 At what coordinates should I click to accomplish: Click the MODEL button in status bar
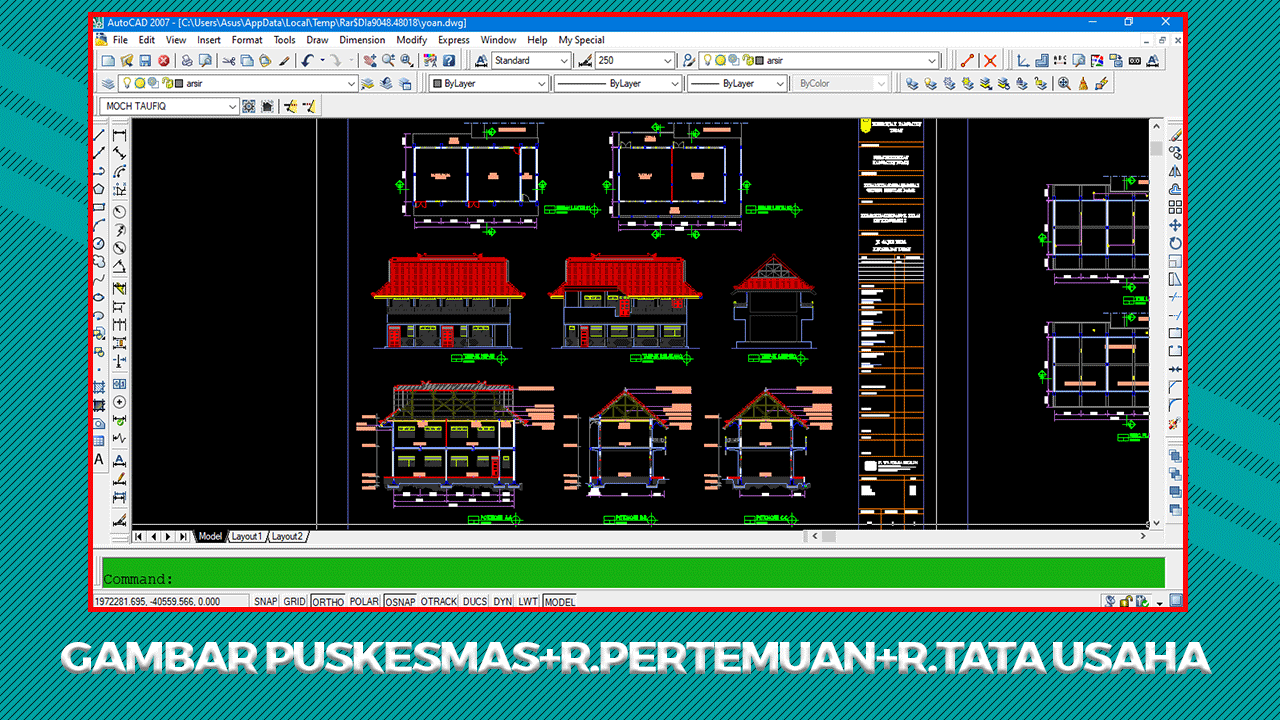pyautogui.click(x=560, y=602)
